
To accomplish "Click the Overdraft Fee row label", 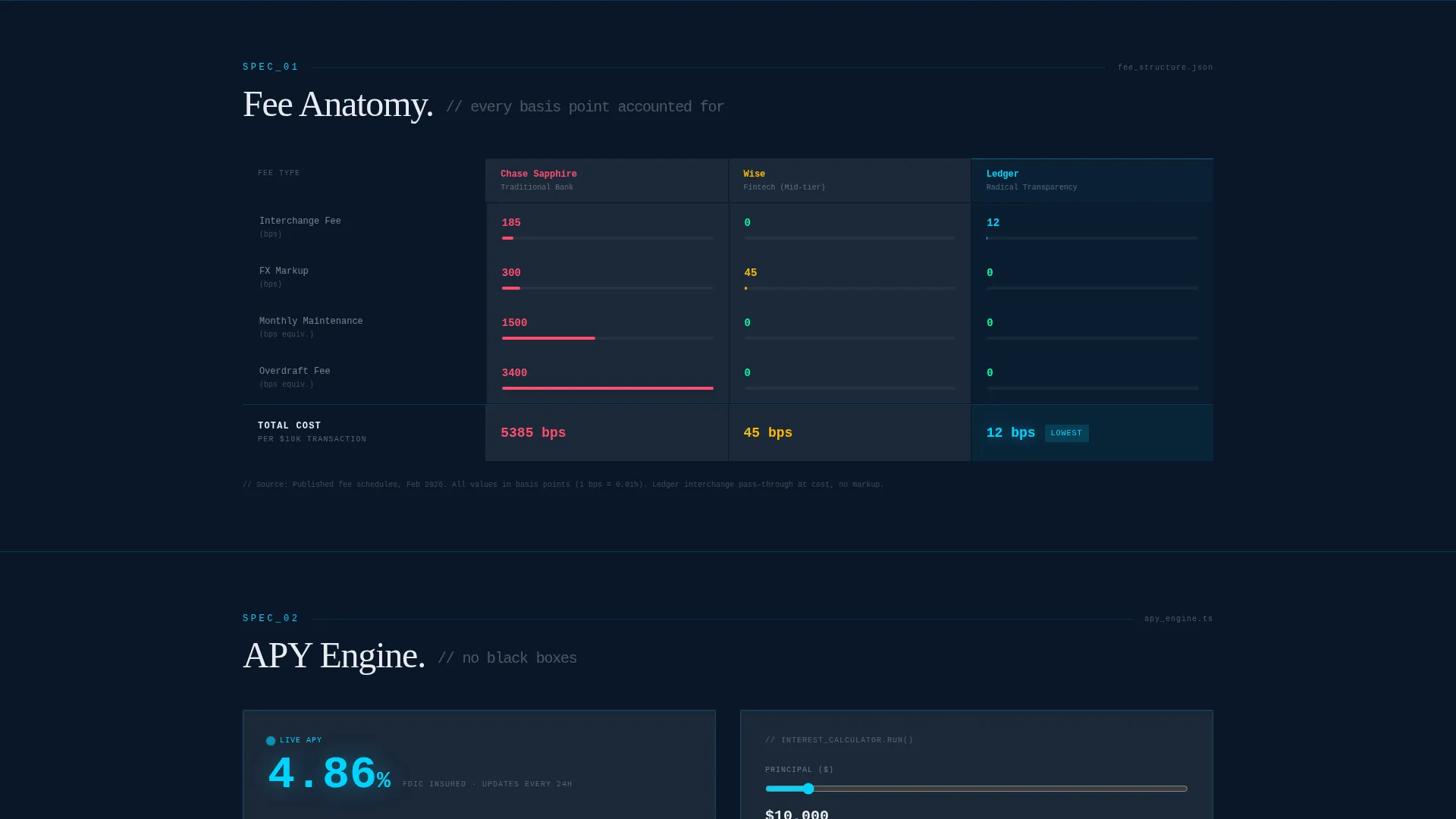I will coord(295,372).
